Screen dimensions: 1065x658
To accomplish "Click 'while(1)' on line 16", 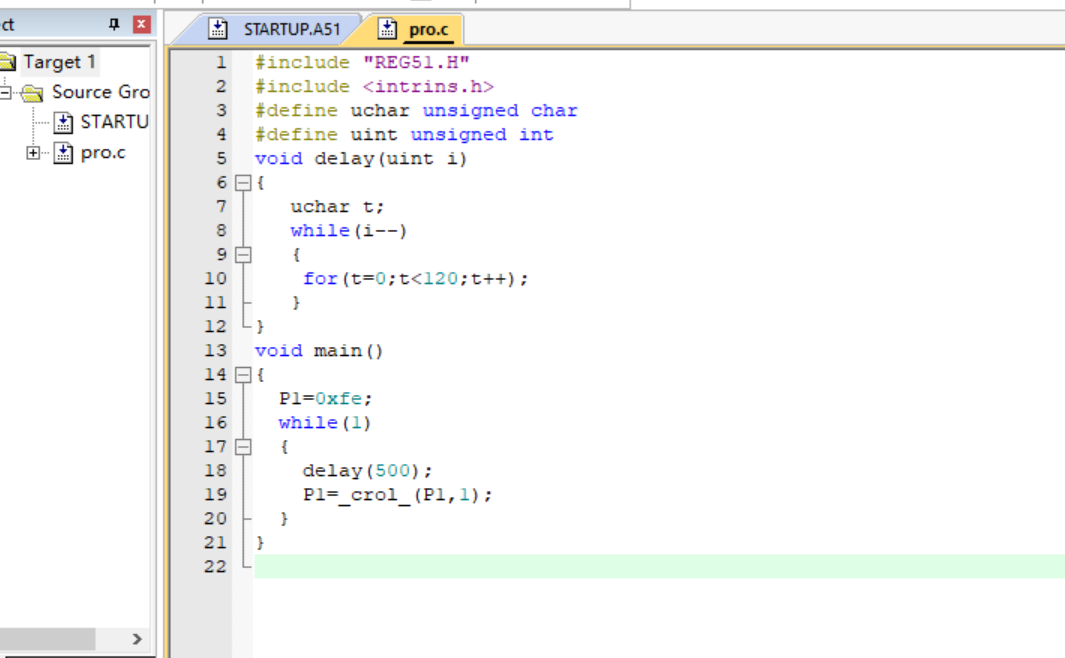I will (325, 422).
